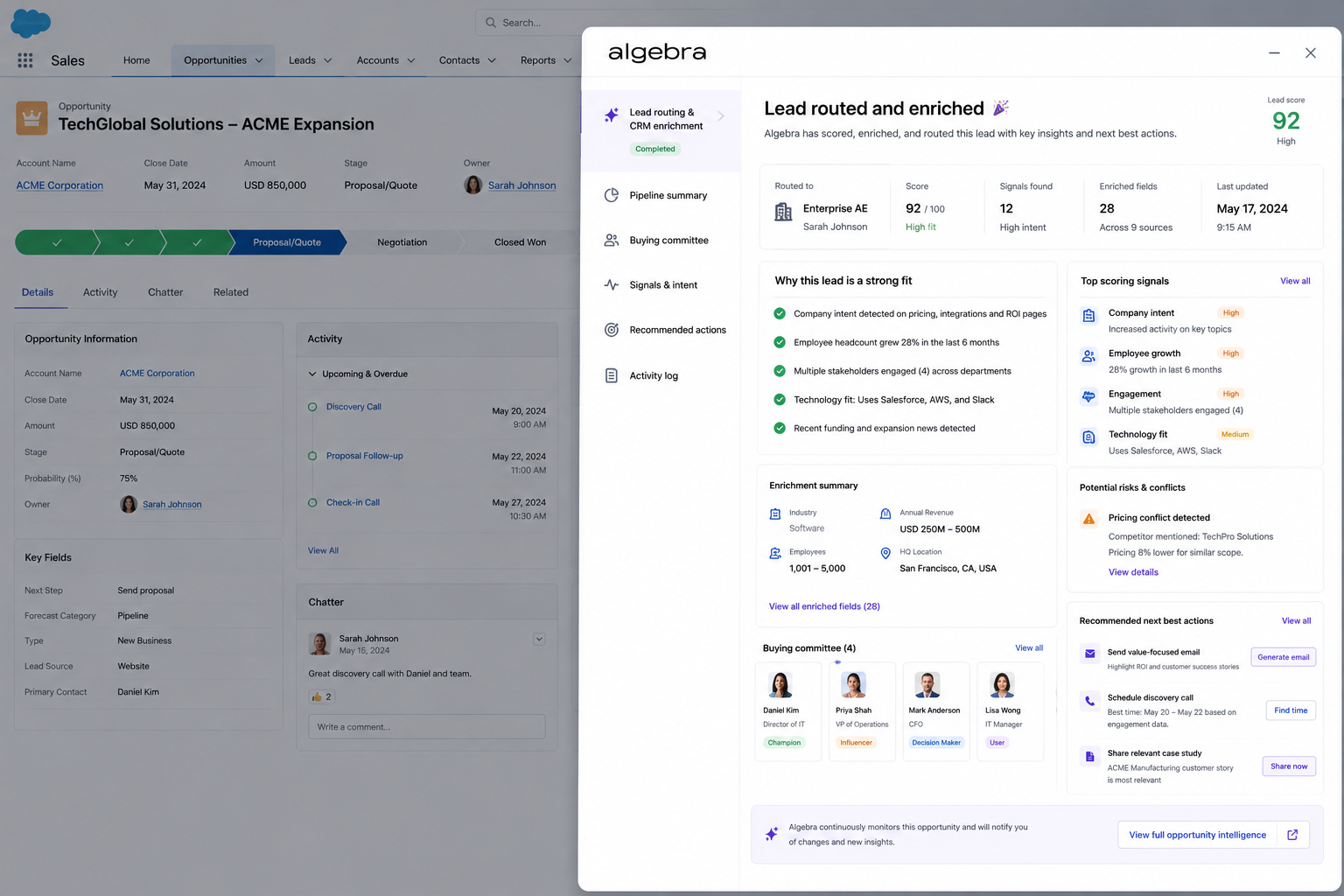Click the phone icon for discovery call
The height and width of the screenshot is (896, 1344).
pos(1089,700)
